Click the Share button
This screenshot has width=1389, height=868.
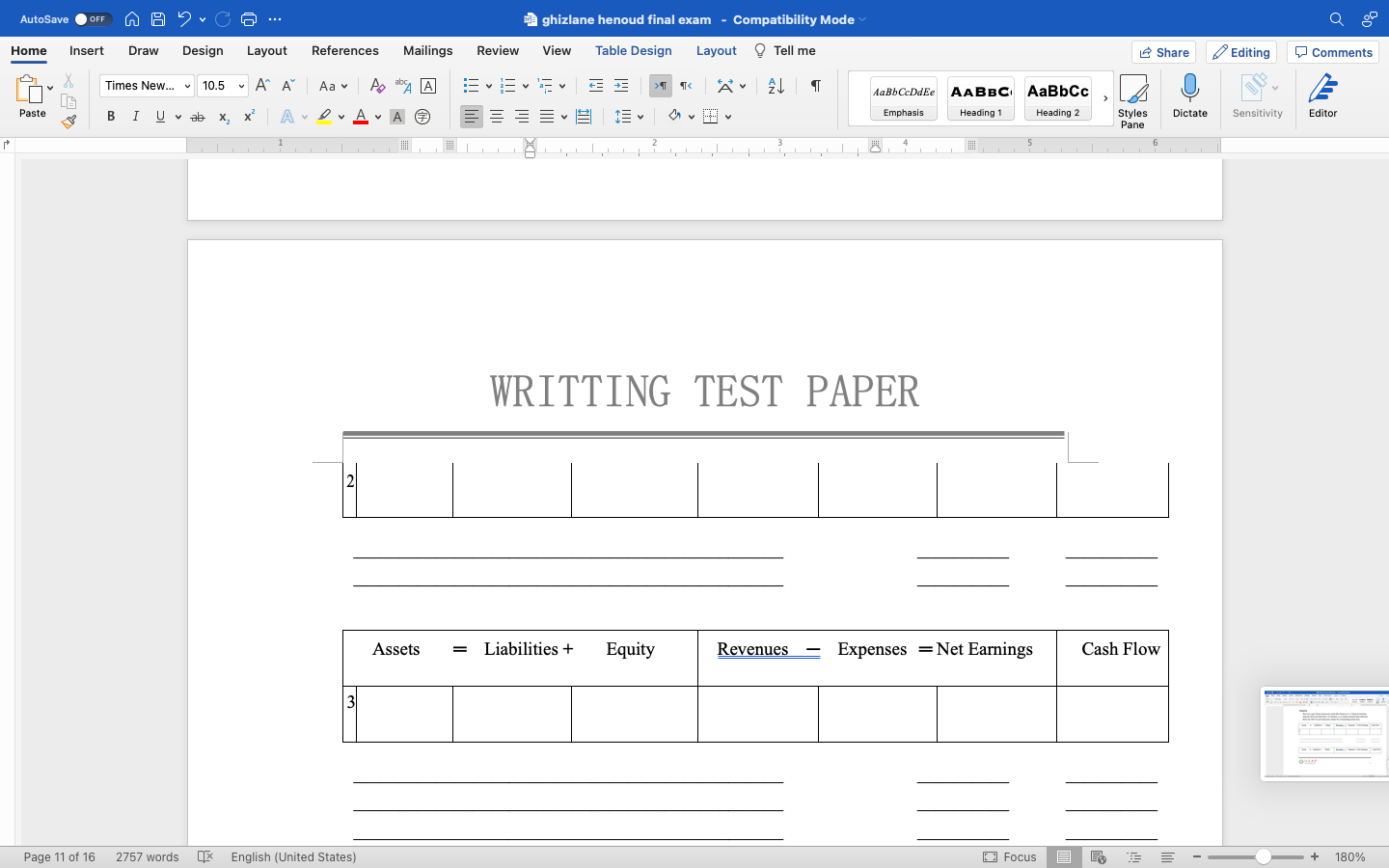1164,52
